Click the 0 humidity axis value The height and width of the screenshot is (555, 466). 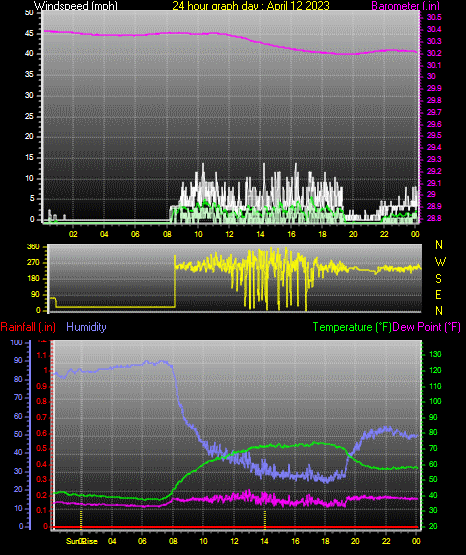[21, 526]
